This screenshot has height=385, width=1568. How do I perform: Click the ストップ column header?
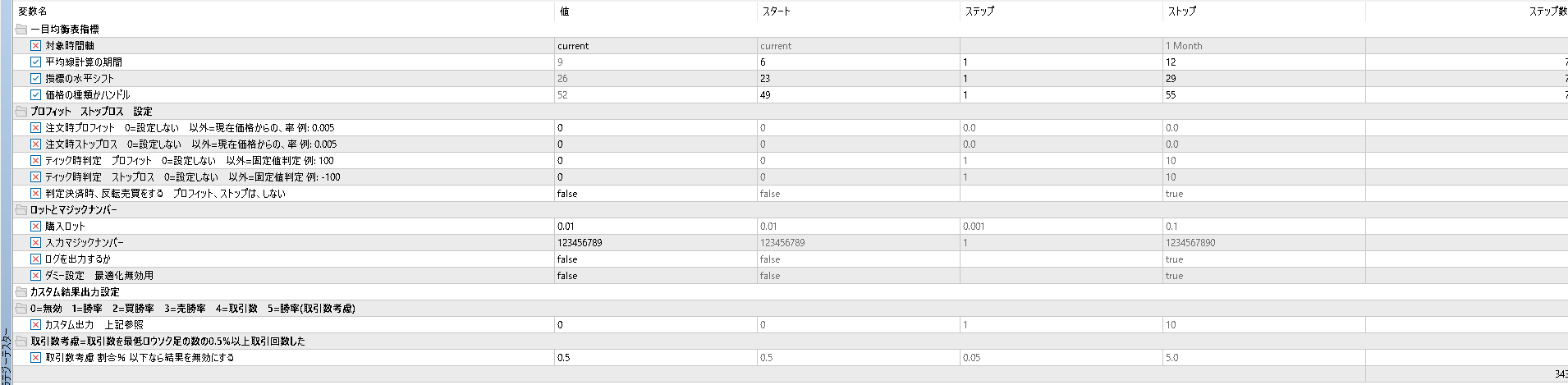tap(1181, 11)
